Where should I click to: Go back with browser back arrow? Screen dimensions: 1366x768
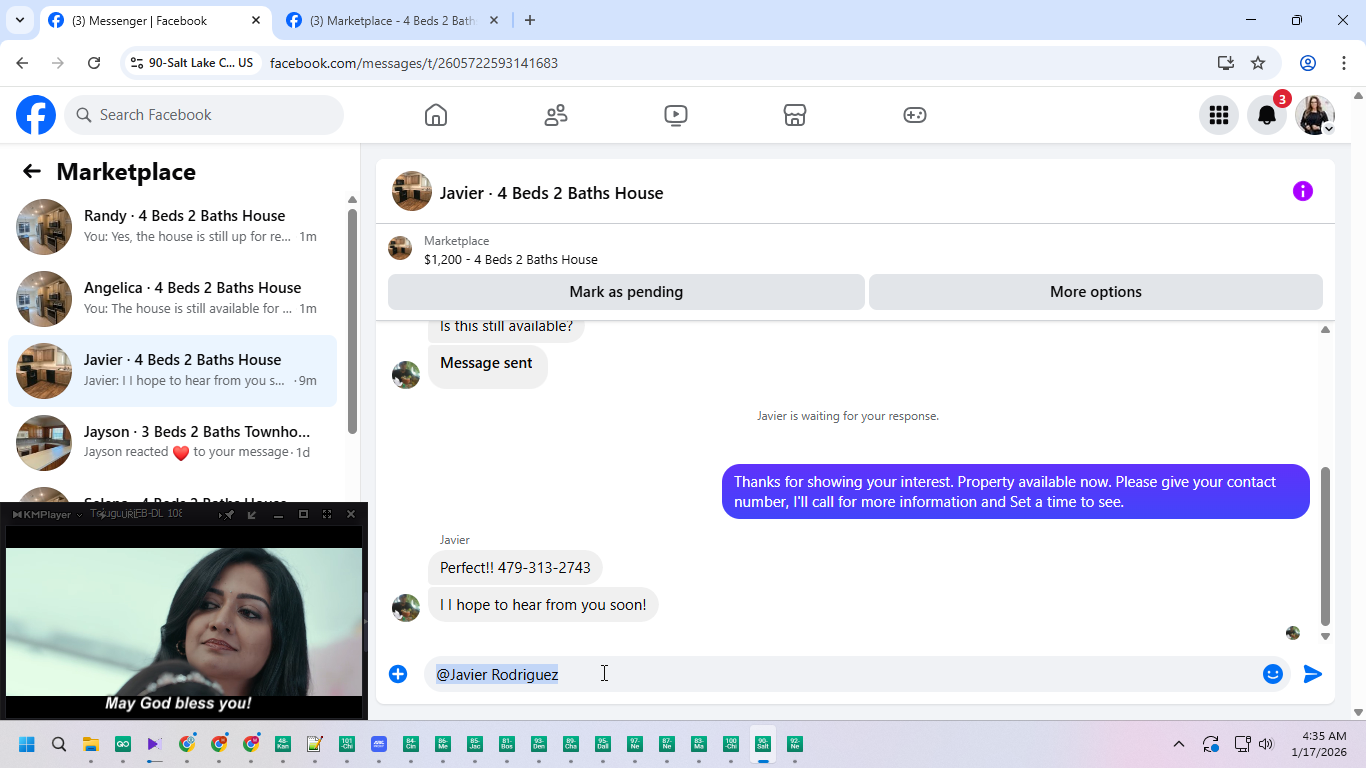point(22,63)
